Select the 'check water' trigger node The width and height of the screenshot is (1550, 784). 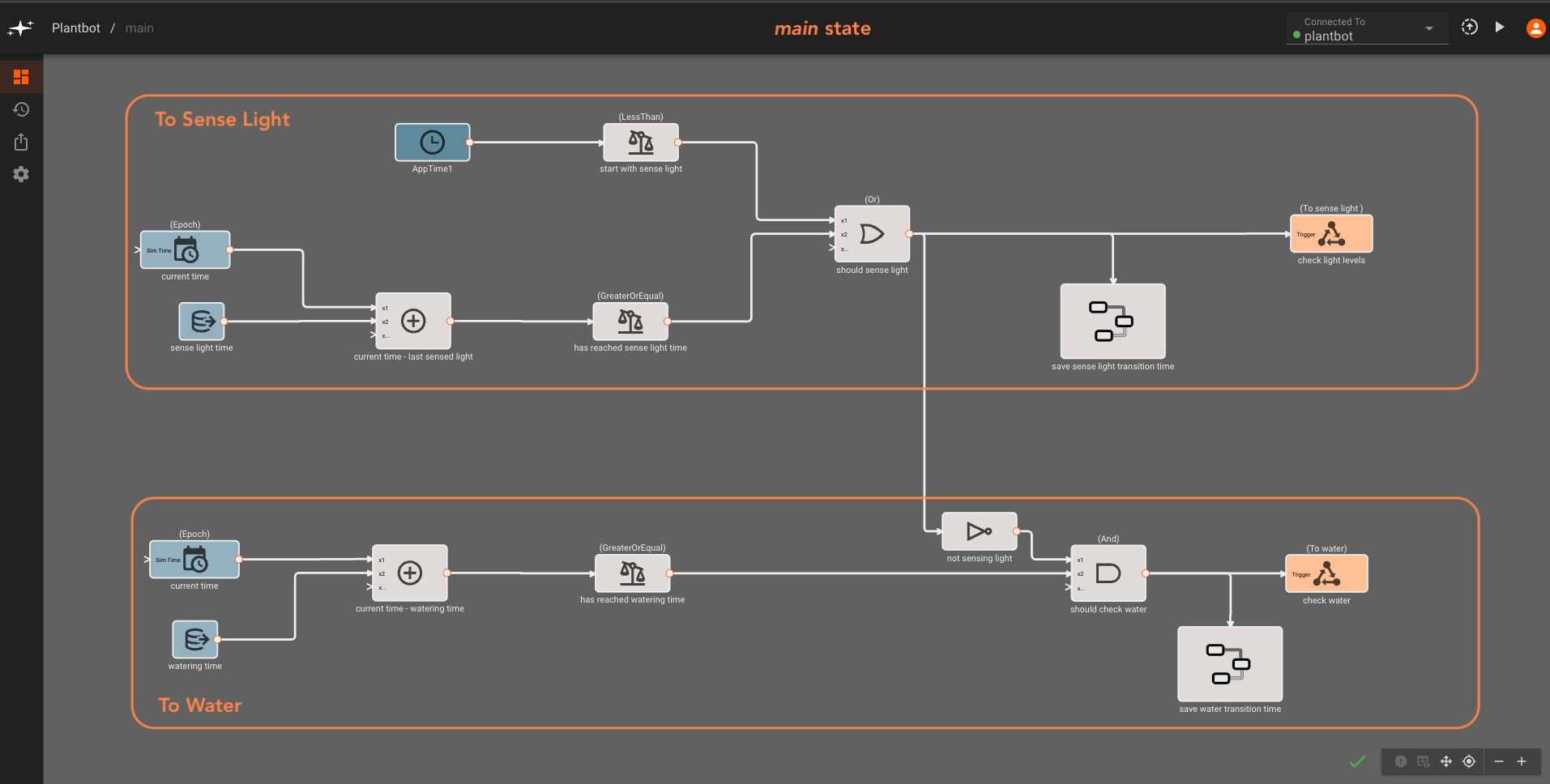1326,574
